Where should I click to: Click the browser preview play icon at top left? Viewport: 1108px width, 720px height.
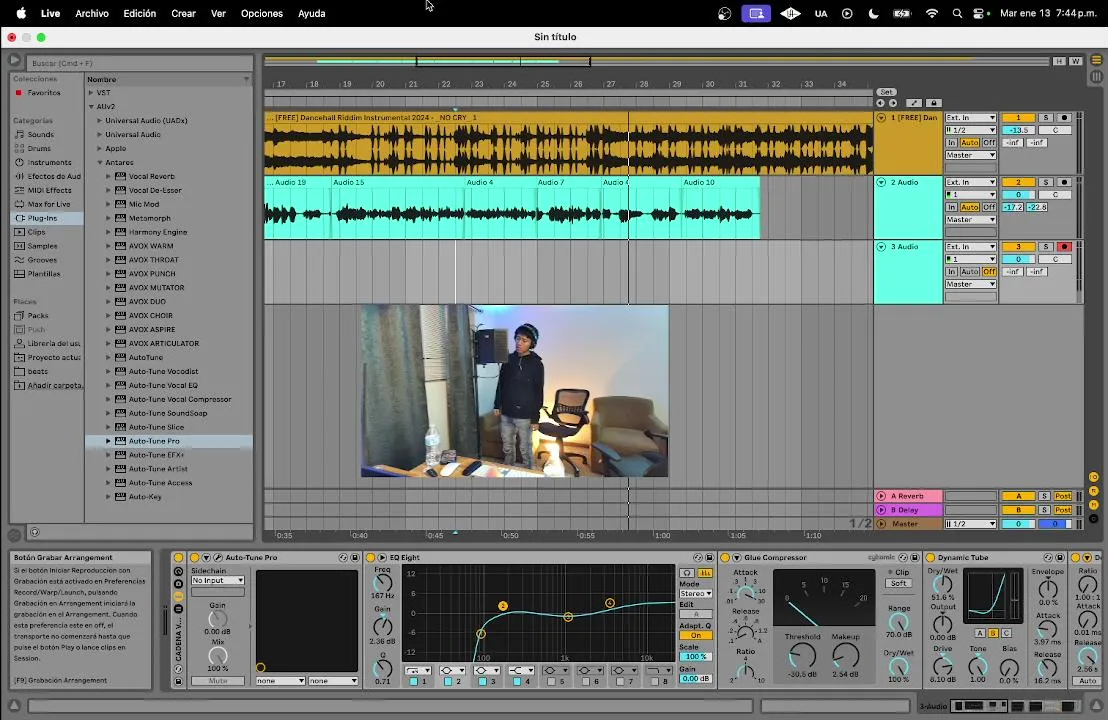(x=14, y=61)
